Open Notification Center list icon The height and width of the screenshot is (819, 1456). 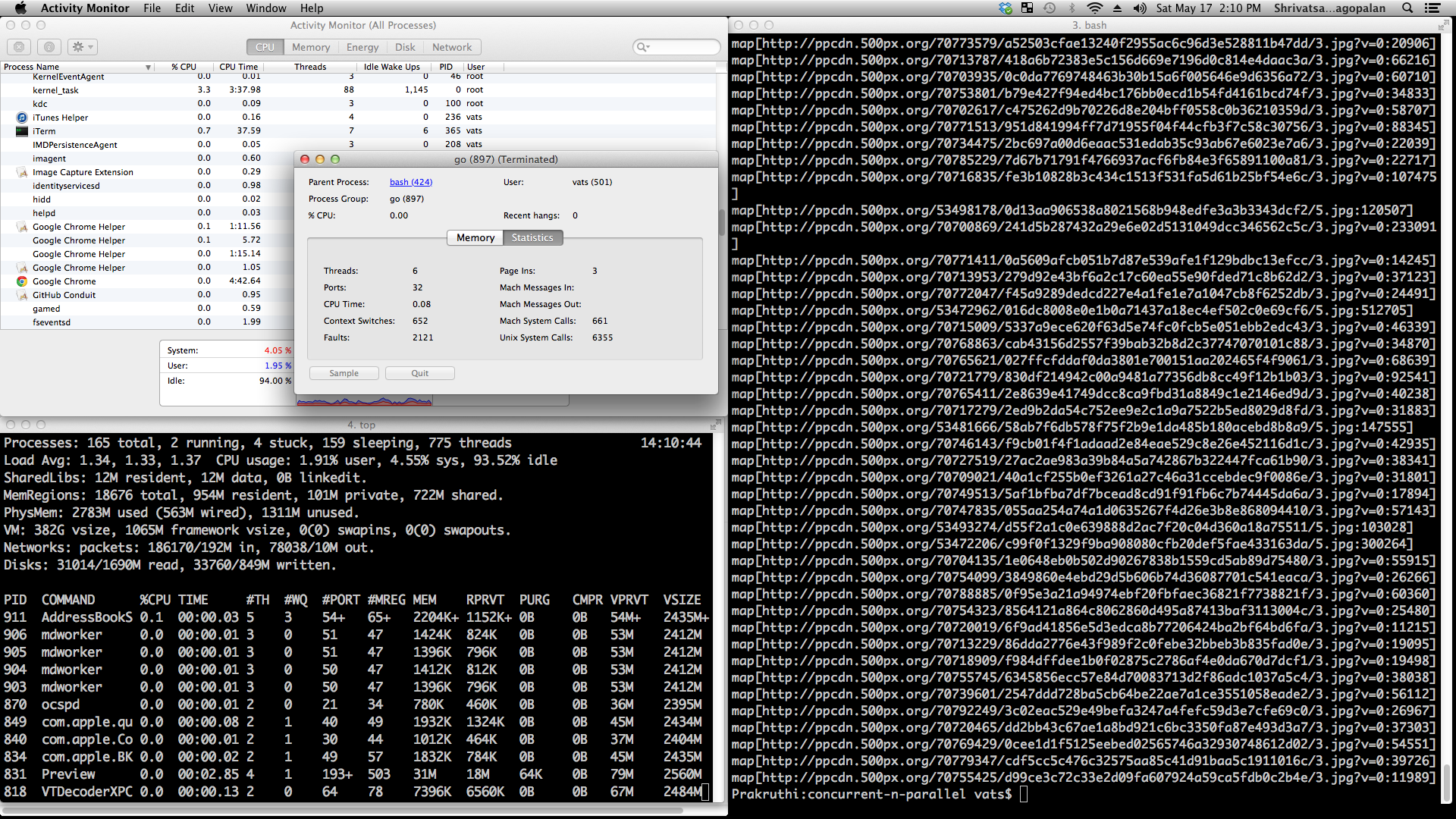(1432, 8)
